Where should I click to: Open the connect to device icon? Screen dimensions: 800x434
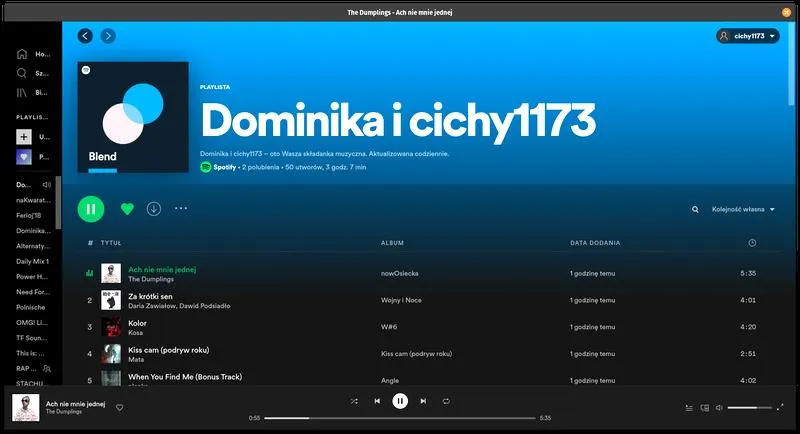(x=705, y=408)
